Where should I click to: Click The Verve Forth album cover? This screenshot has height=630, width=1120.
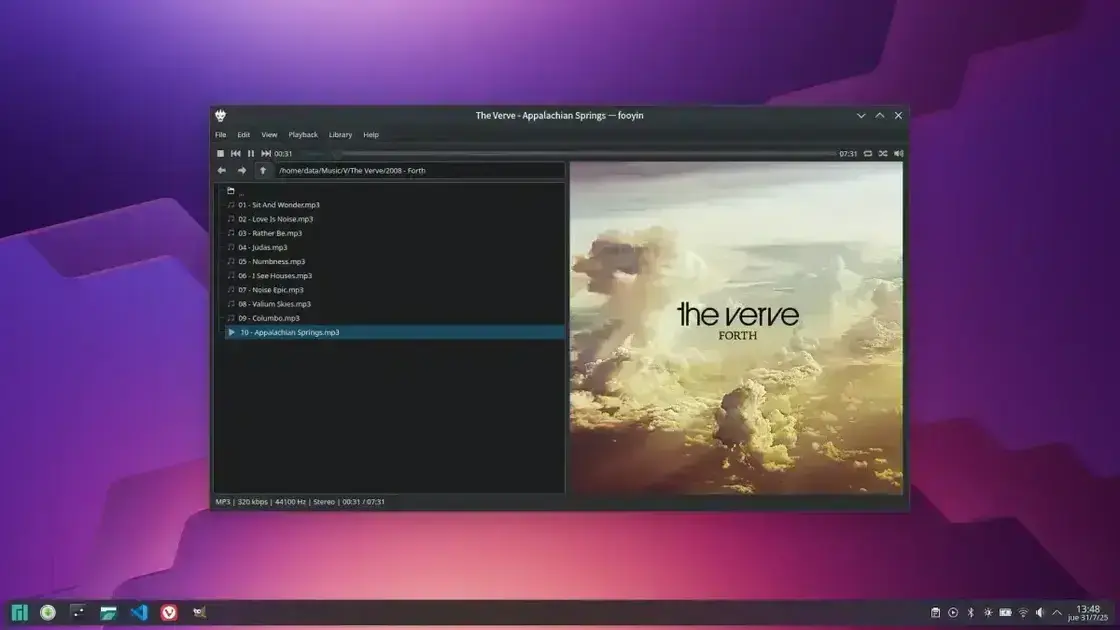(736, 328)
